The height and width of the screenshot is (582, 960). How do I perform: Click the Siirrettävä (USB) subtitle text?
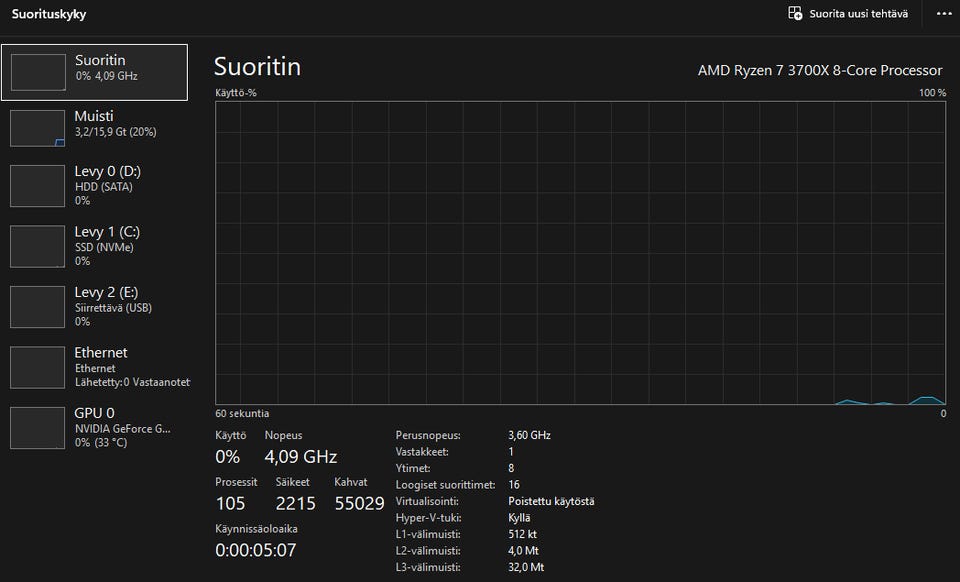(113, 308)
